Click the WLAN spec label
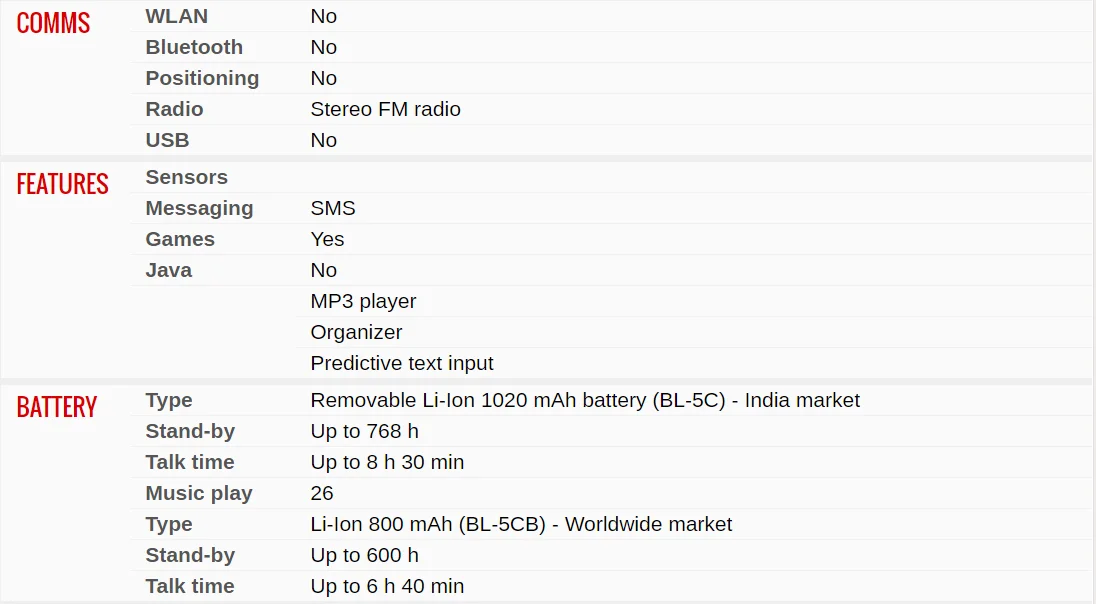The height and width of the screenshot is (604, 1096). coord(177,16)
